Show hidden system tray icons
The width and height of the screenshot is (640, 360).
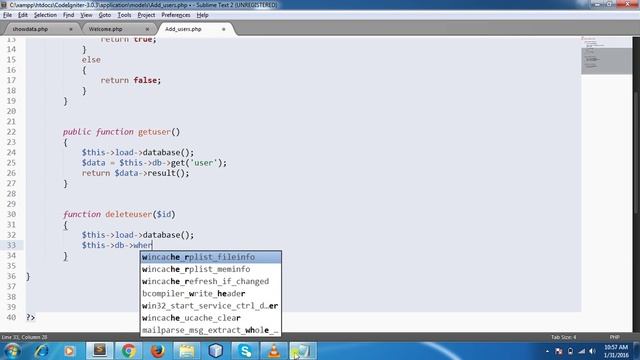click(x=547, y=351)
